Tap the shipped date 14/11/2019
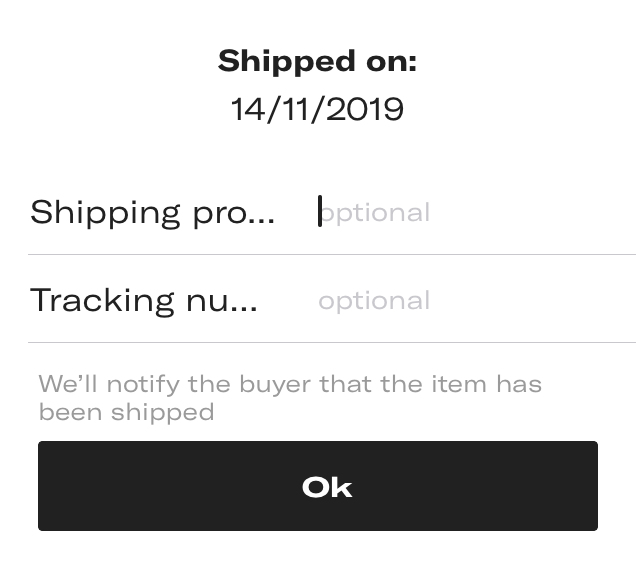Image resolution: width=636 pixels, height=572 pixels. (x=317, y=108)
